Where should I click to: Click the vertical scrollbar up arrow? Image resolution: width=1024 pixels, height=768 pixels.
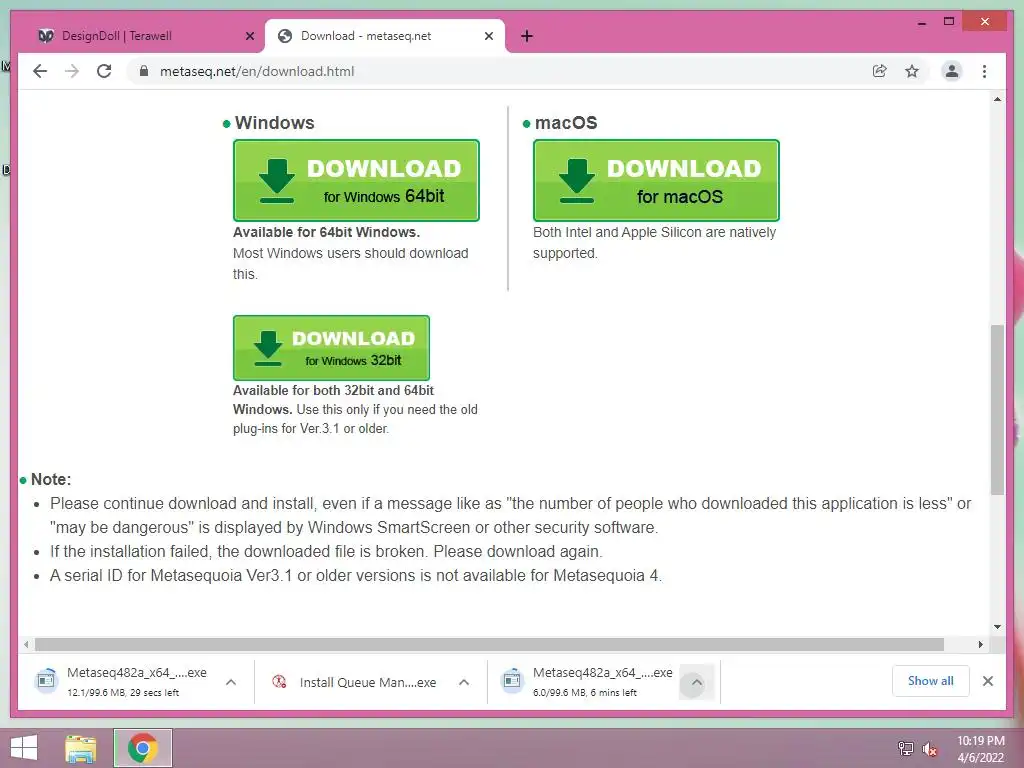click(x=997, y=99)
